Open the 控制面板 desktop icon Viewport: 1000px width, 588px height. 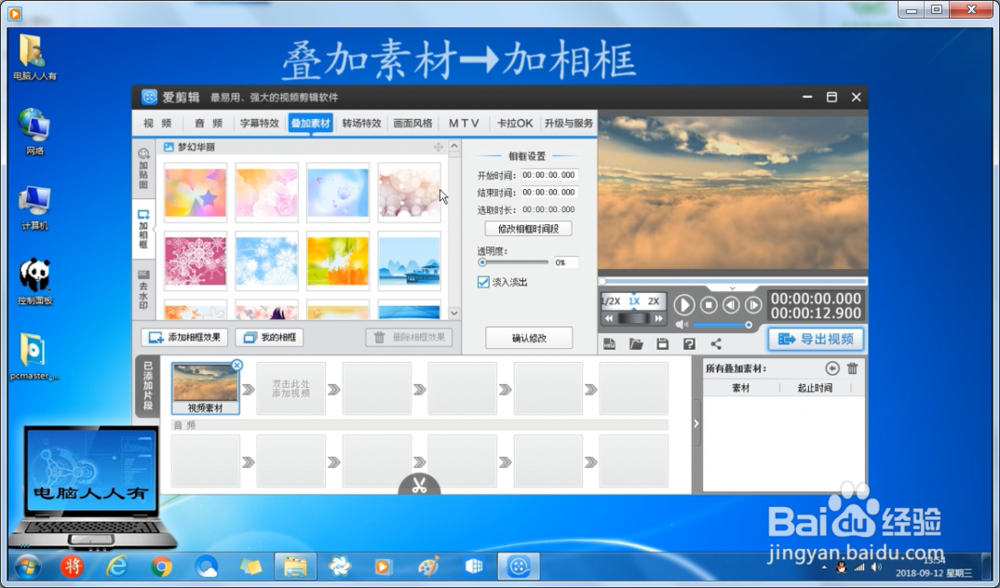pyautogui.click(x=34, y=282)
